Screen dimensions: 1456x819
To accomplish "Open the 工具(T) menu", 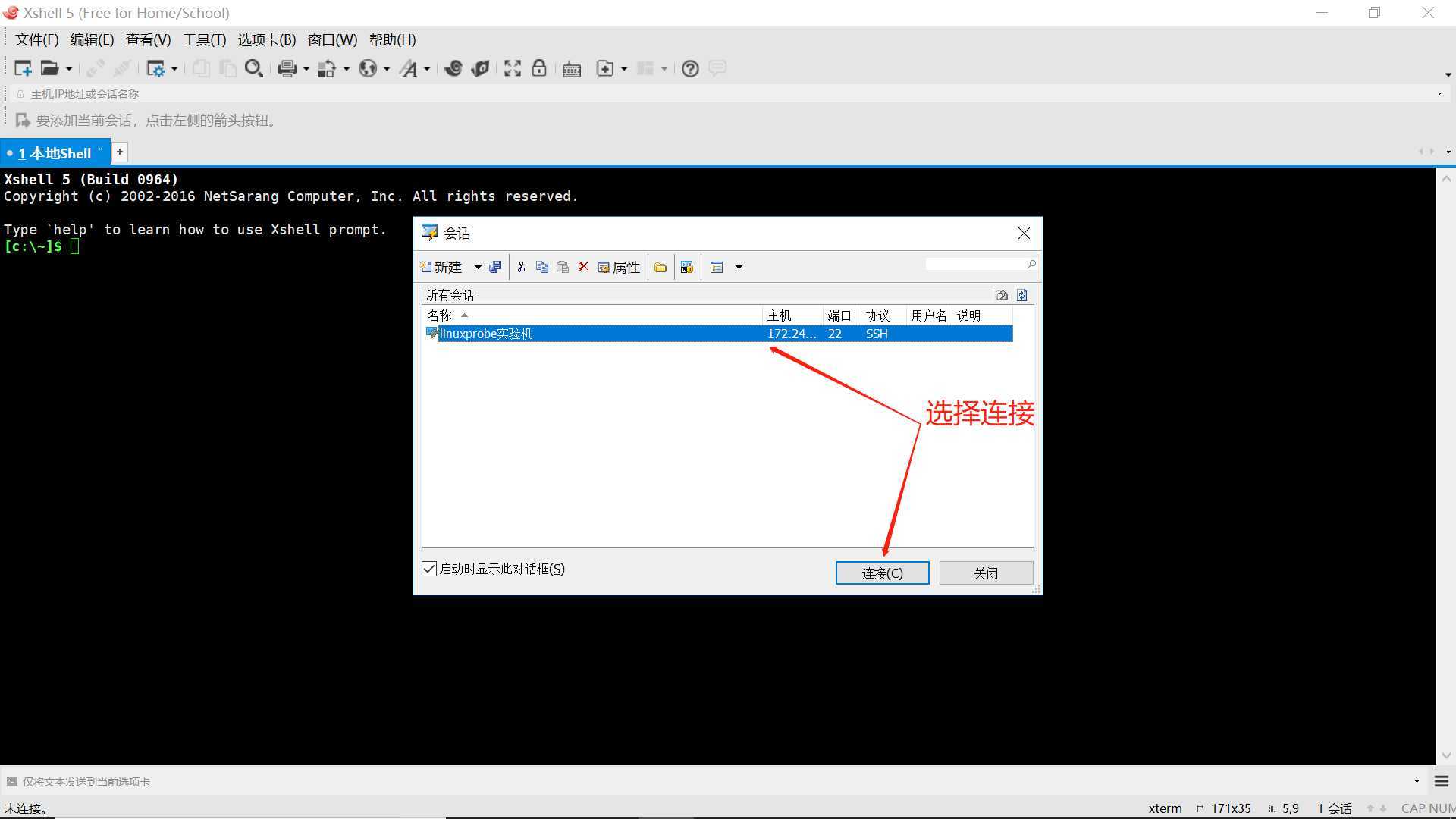I will (204, 40).
